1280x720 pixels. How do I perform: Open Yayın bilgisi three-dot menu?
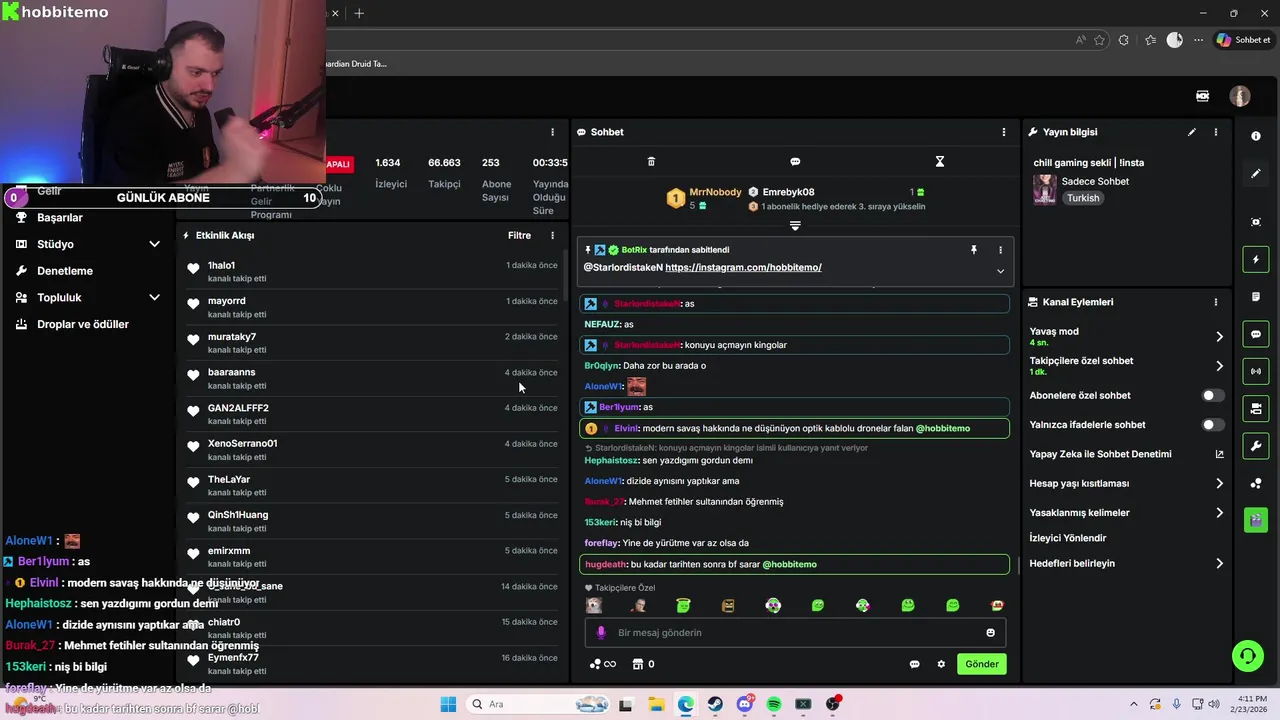[1216, 132]
